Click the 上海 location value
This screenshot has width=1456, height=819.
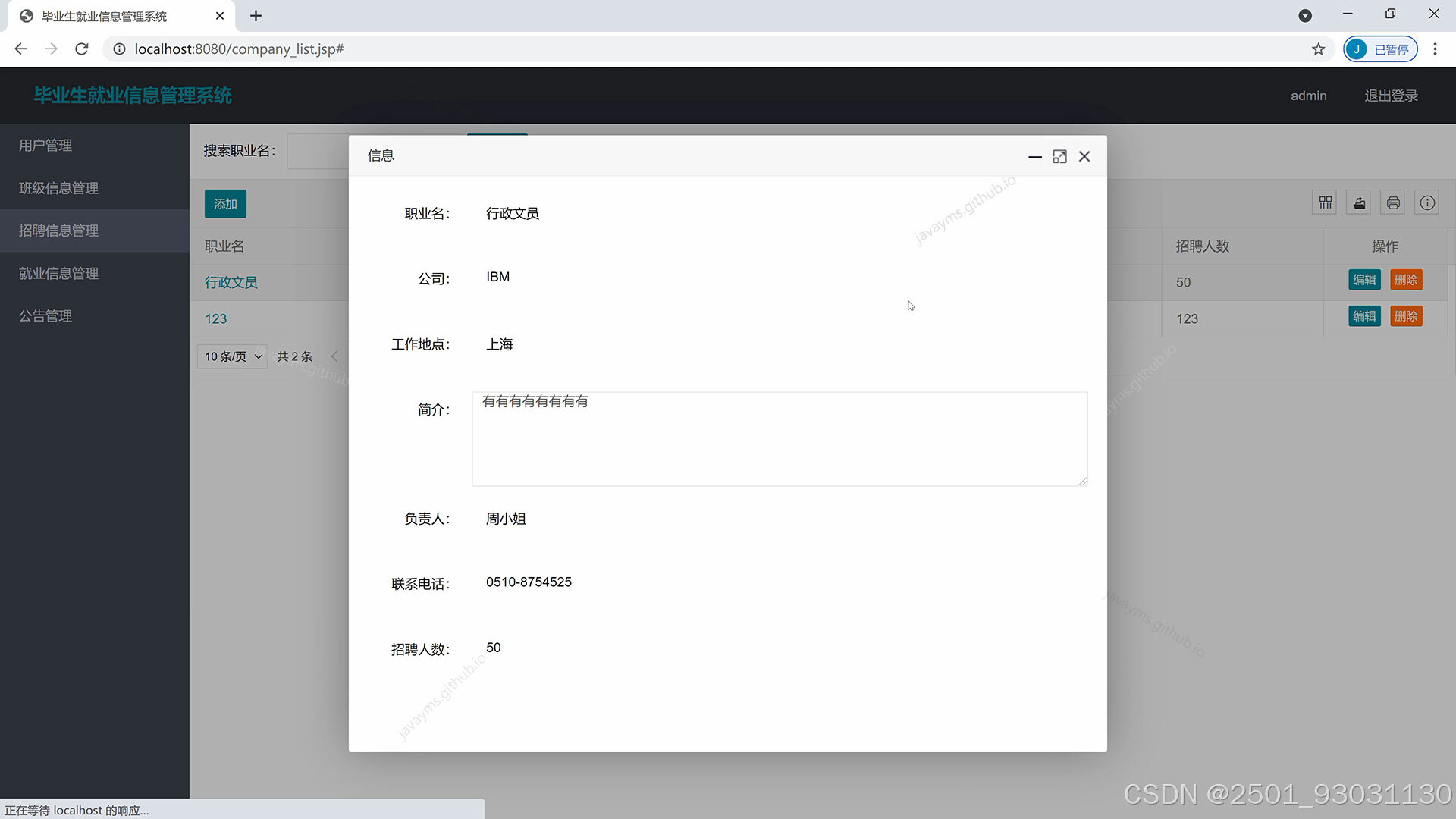pos(500,344)
